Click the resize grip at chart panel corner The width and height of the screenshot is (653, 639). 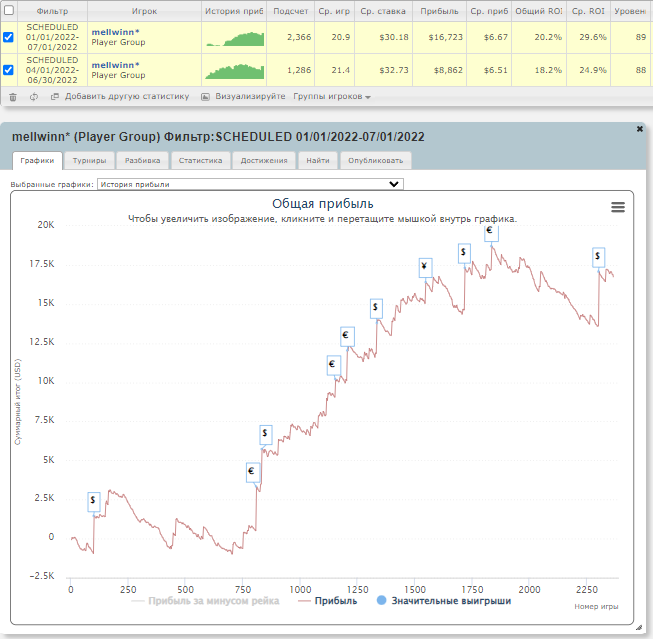(639, 628)
